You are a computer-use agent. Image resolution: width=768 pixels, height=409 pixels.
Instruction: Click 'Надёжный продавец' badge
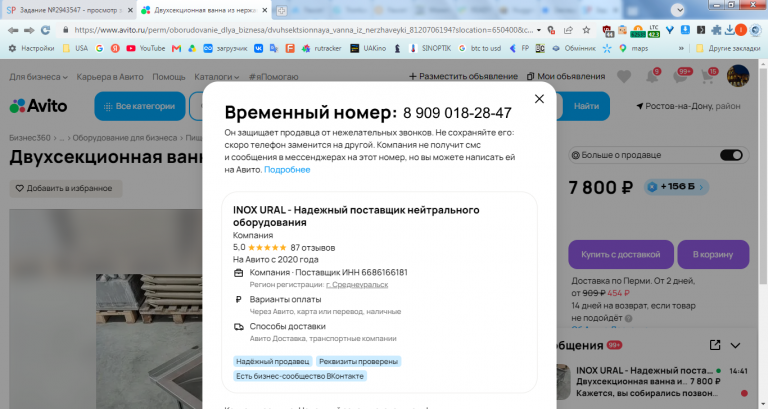tap(273, 361)
